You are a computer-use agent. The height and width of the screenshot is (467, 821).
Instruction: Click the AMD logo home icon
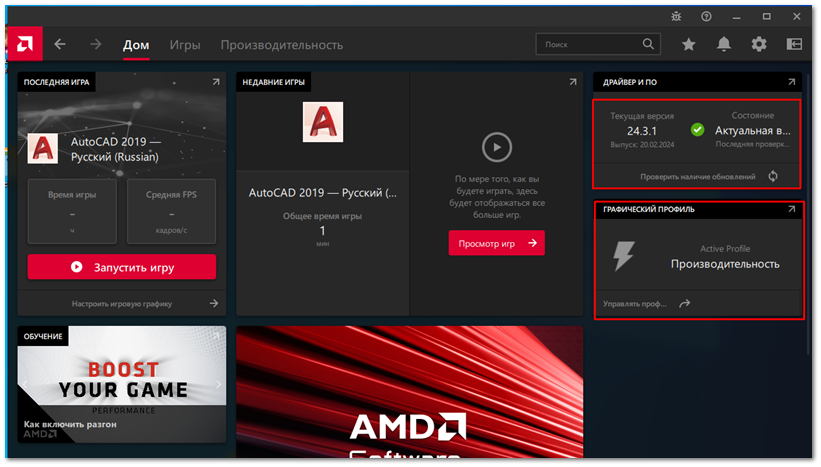25,44
